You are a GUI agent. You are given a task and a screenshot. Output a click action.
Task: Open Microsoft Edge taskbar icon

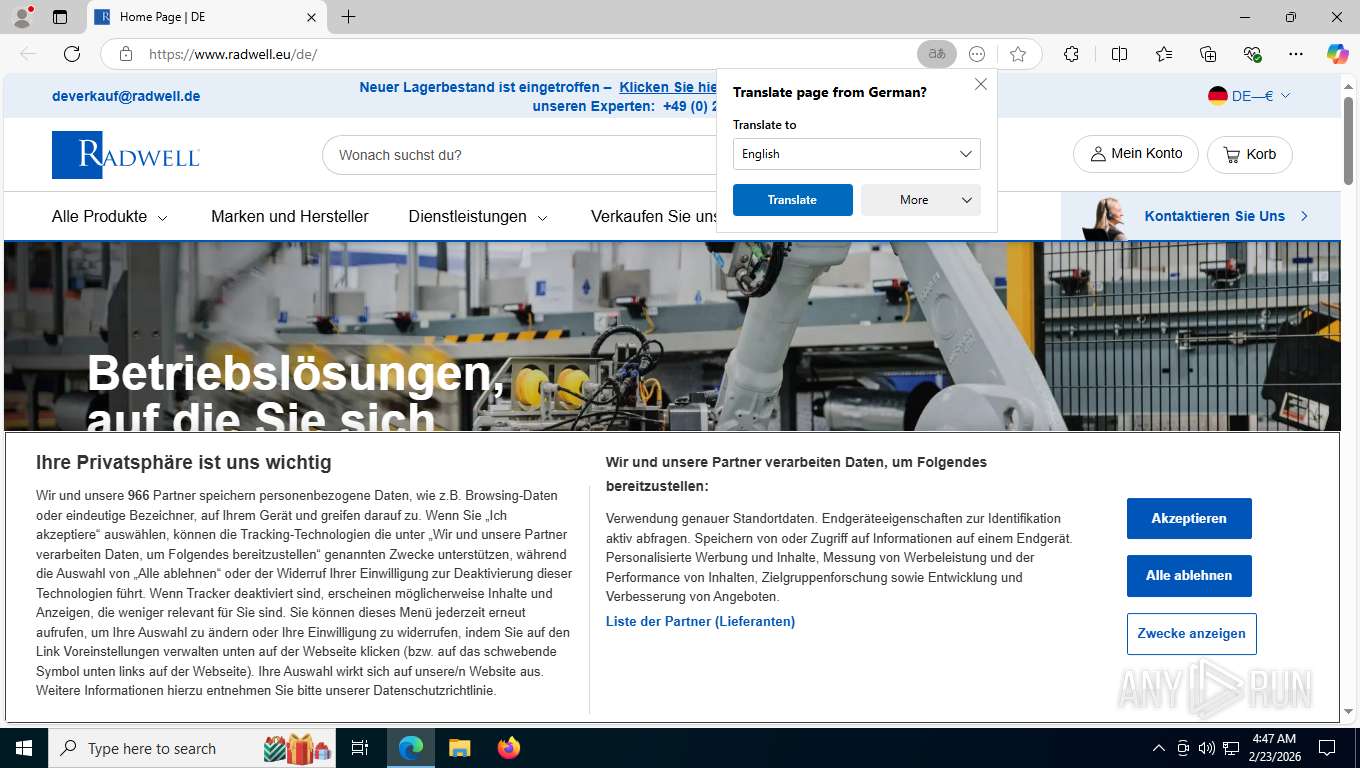click(411, 748)
